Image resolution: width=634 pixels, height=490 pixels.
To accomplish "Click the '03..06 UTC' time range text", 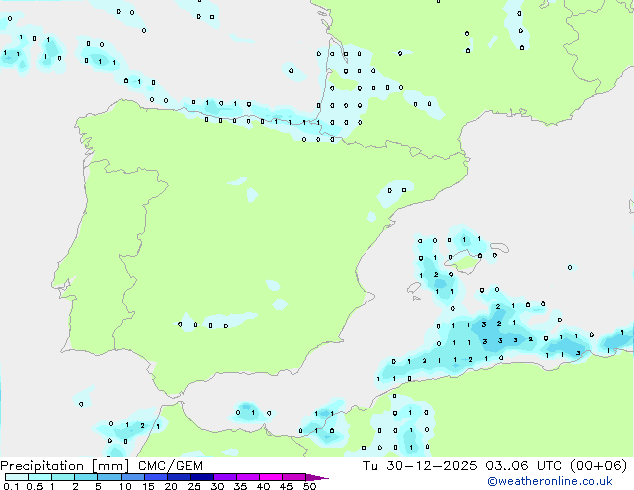I will pos(524,466).
